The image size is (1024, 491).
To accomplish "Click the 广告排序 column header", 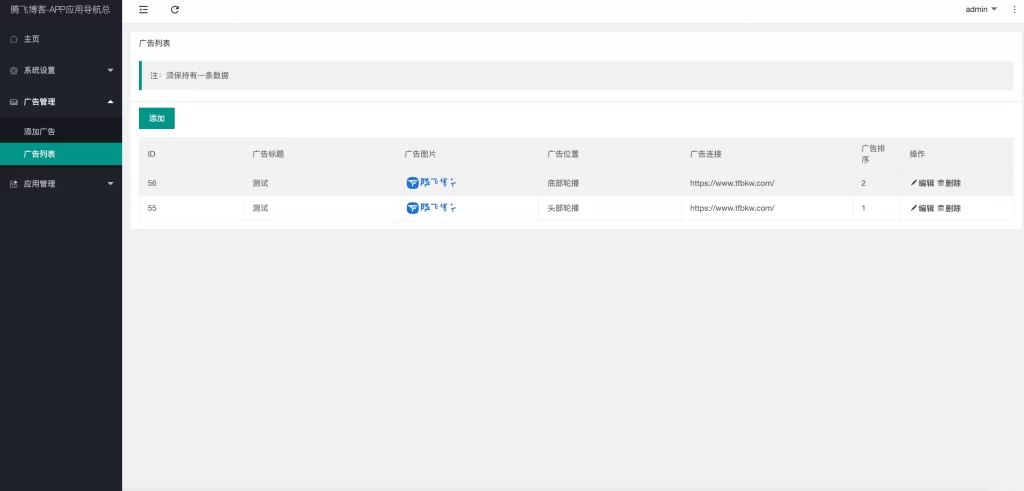I will coord(872,154).
